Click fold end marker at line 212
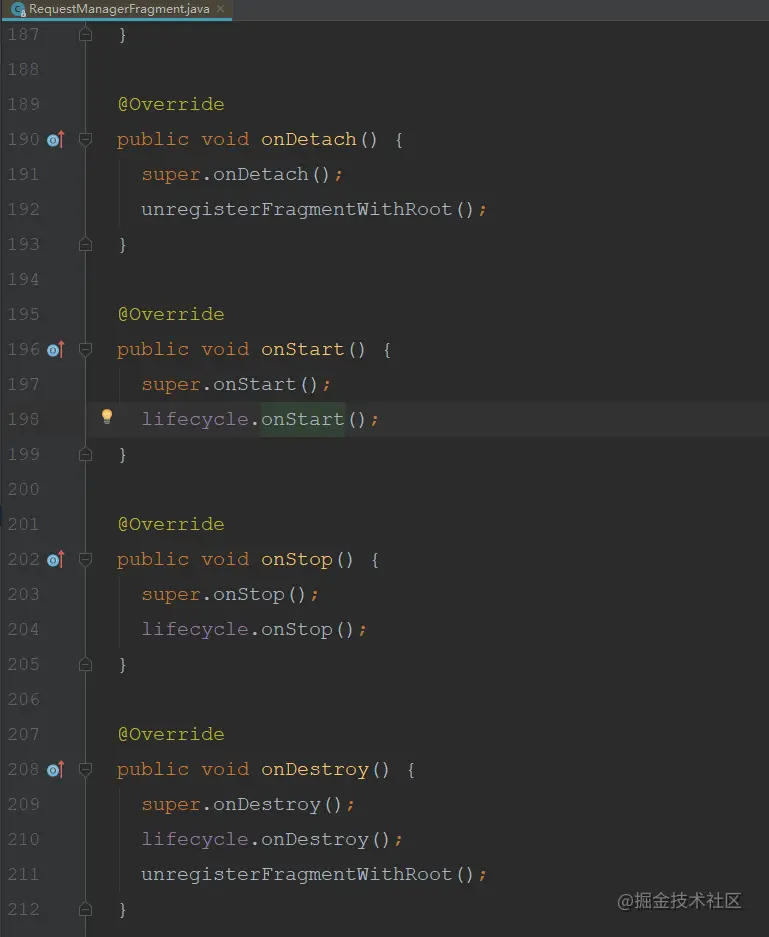 click(85, 910)
